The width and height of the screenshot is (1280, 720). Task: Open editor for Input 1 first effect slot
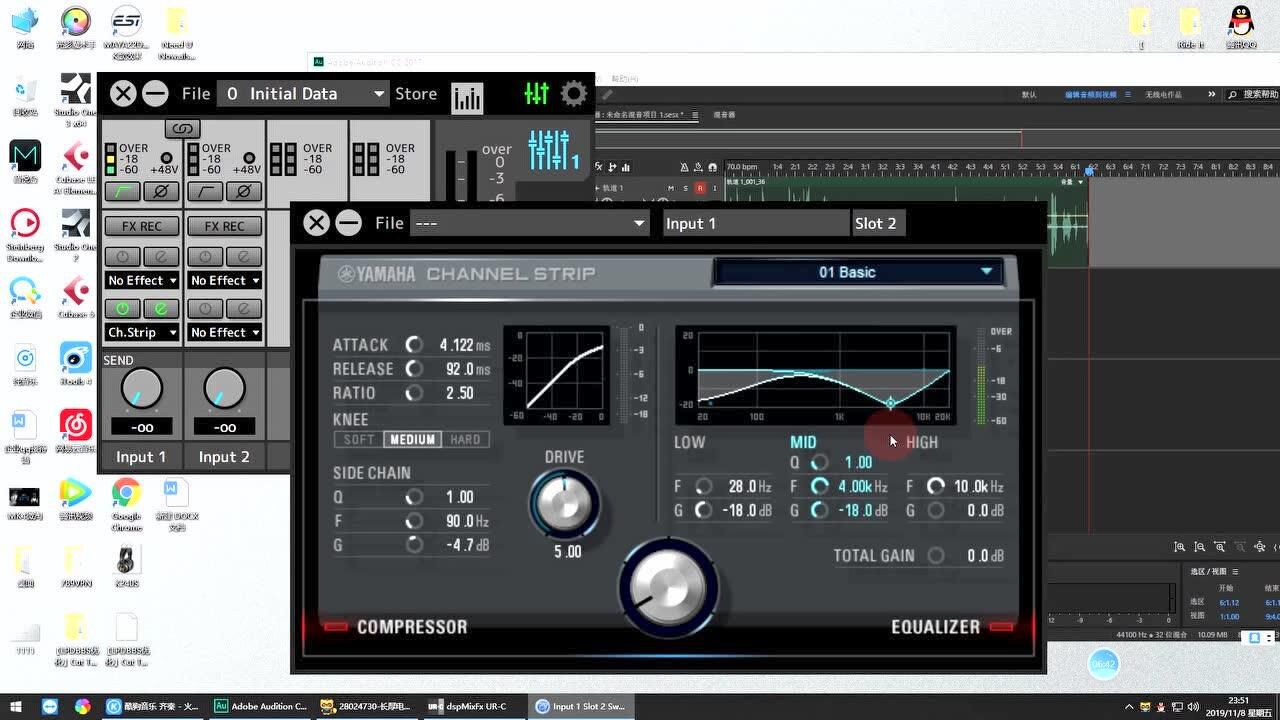coord(161,257)
